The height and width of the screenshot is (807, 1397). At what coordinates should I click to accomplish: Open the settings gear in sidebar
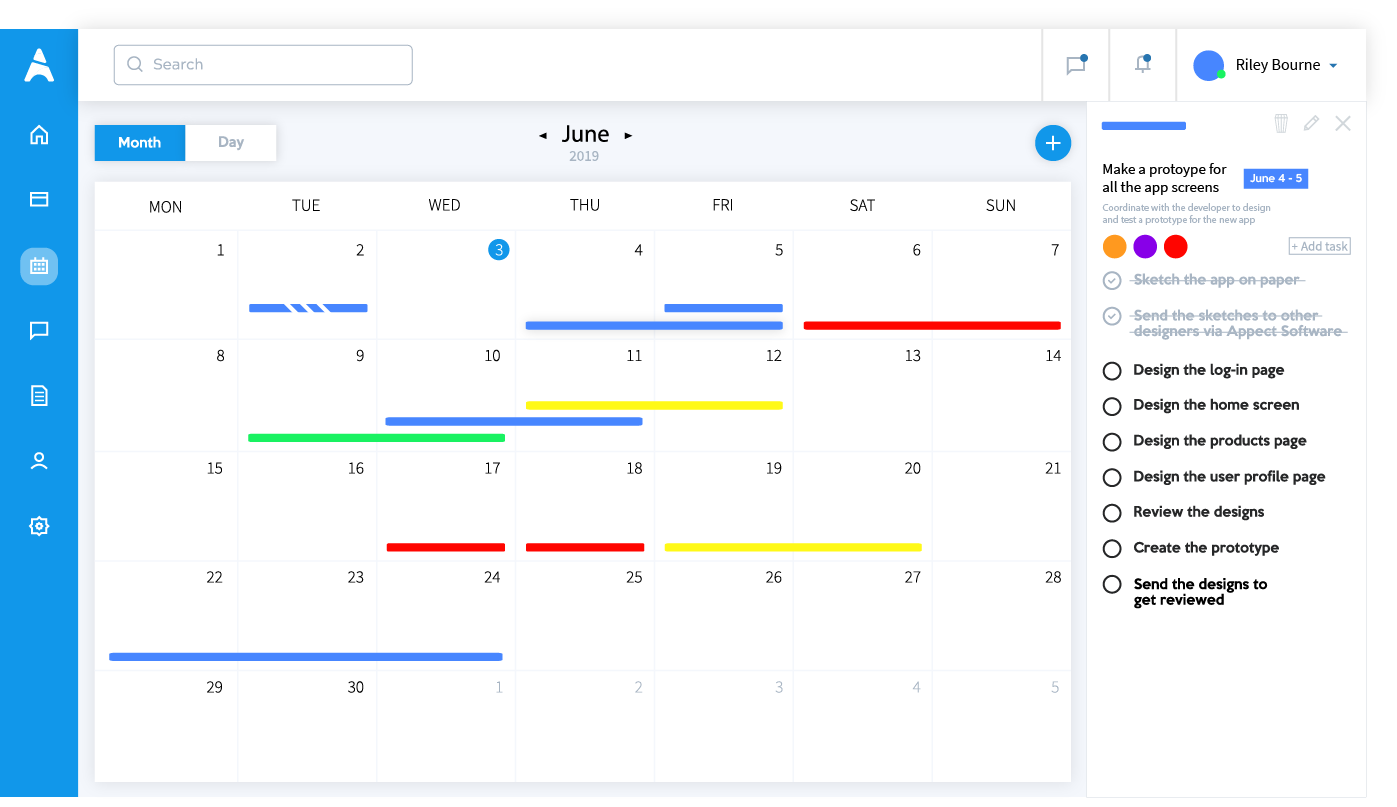[x=39, y=526]
